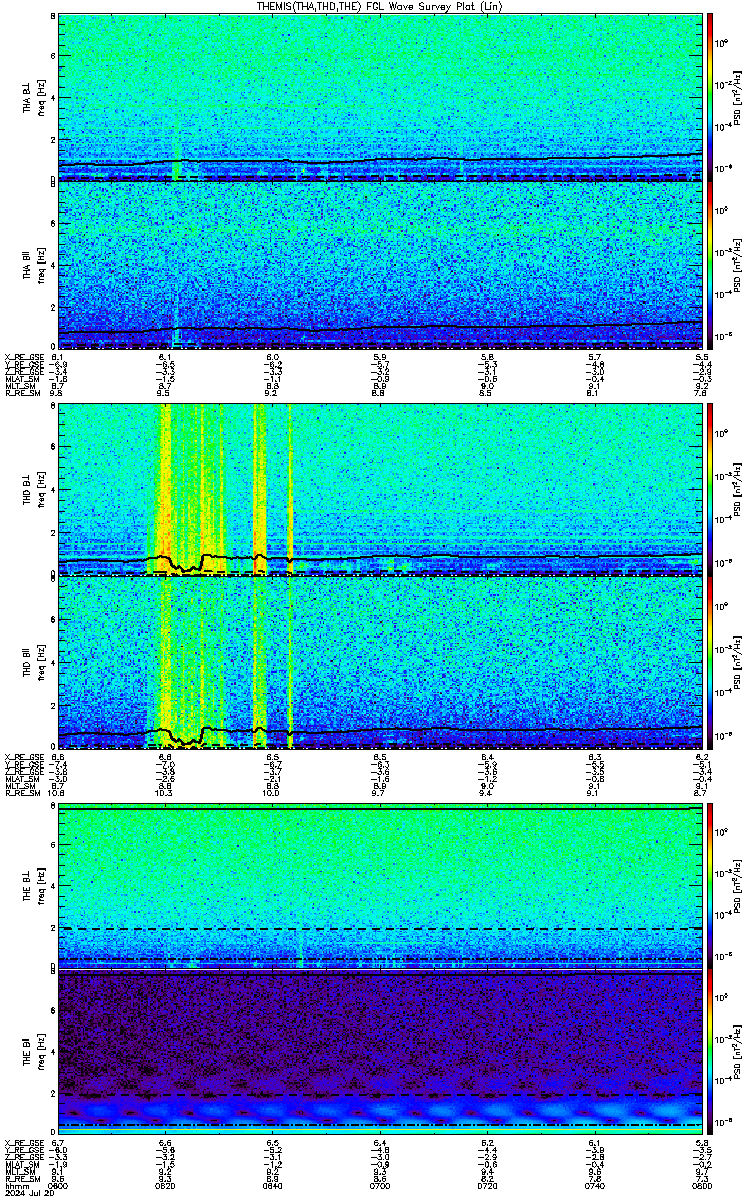
Task: Click the THA B-parallel PSD color bar
Action: tap(710, 265)
